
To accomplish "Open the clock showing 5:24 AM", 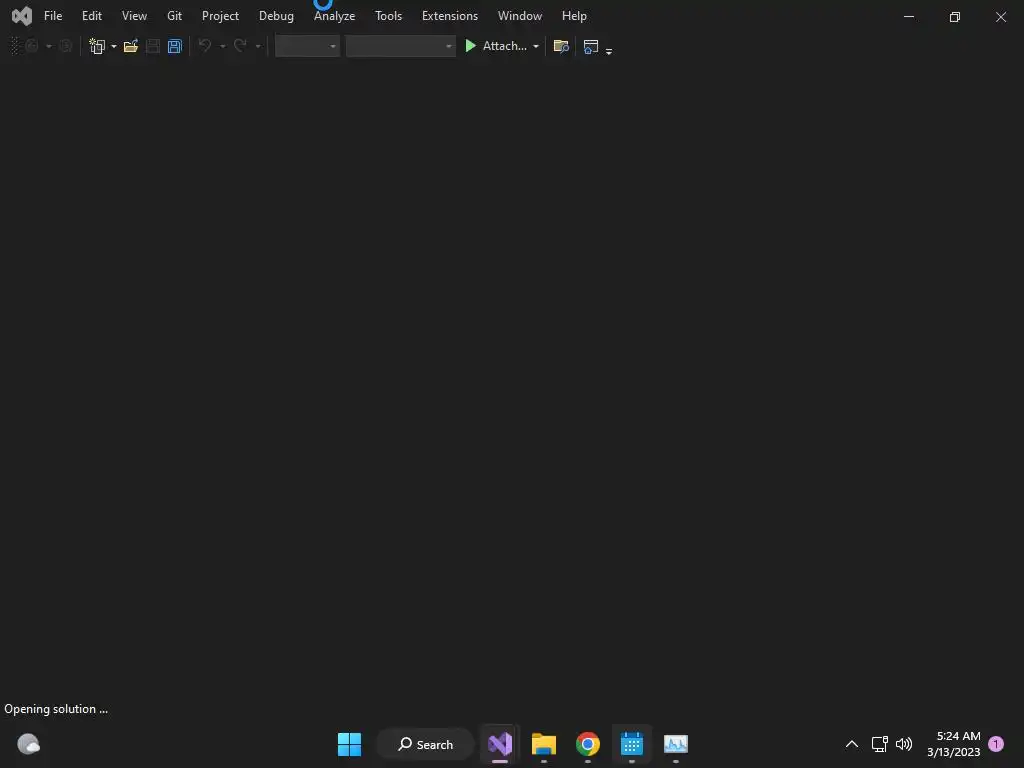I will pos(953,744).
